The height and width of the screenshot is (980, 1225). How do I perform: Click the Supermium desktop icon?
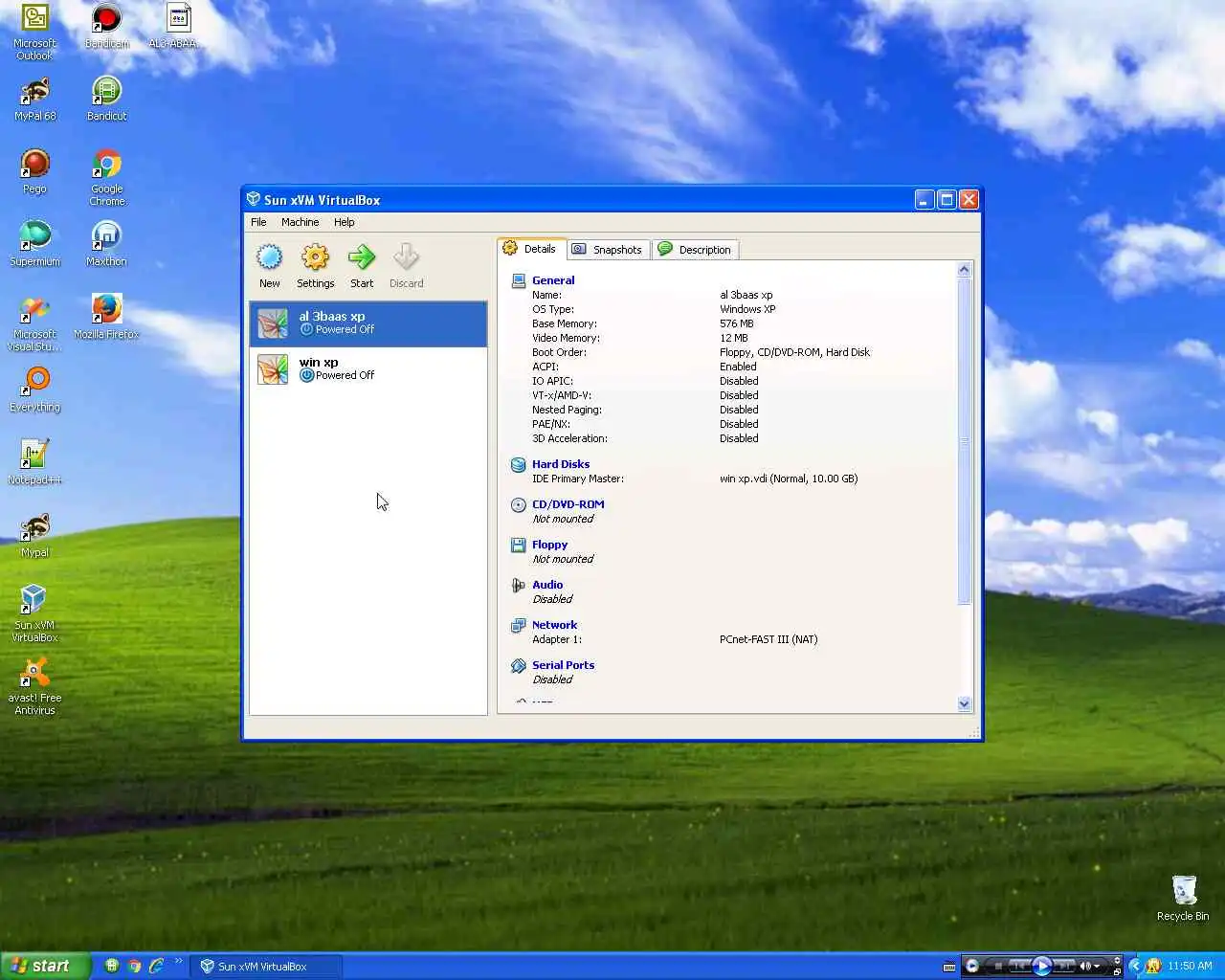coord(34,245)
